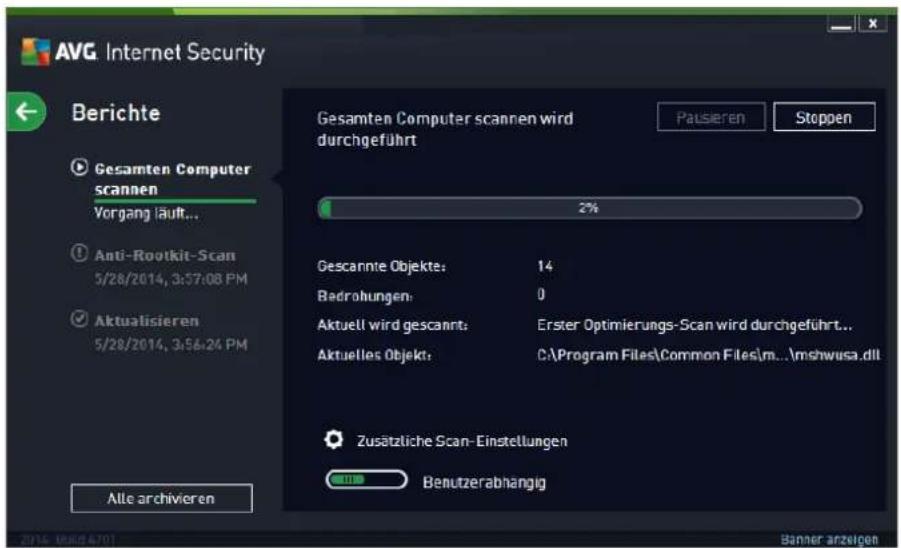Minimize the AVG window
This screenshot has width=901, height=548.
(841, 24)
